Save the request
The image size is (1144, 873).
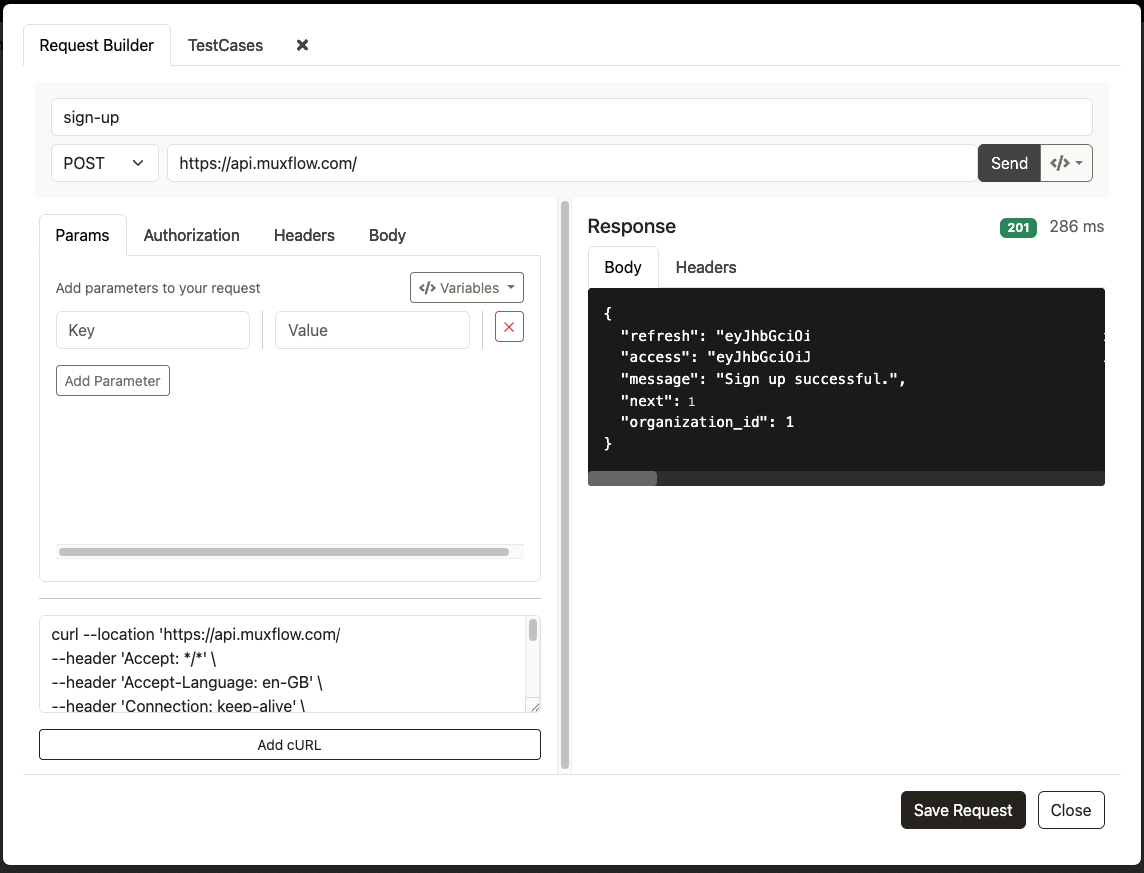[x=962, y=810]
